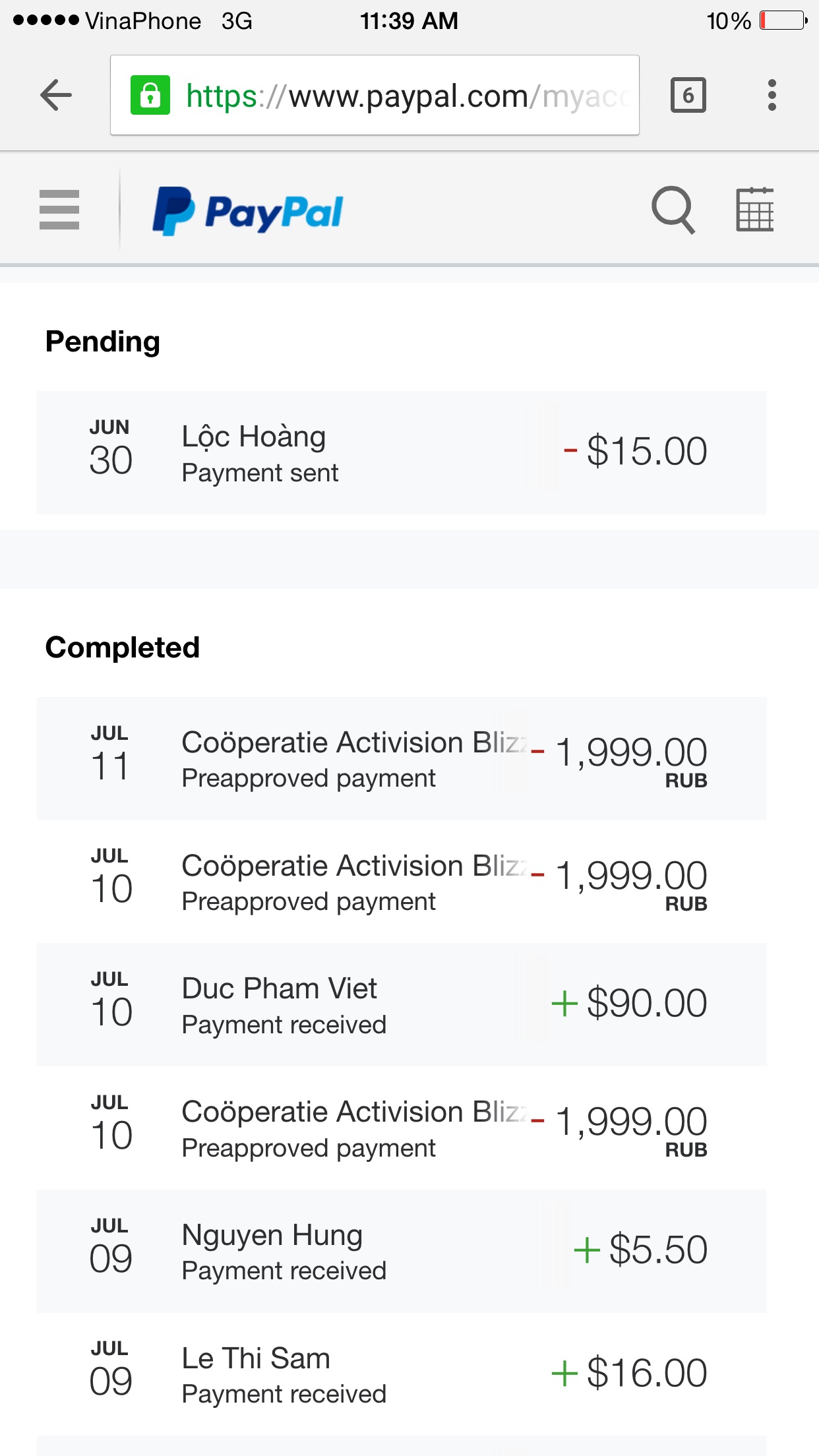The height and width of the screenshot is (1456, 819).
Task: Open the calendar date filter icon
Action: tap(754, 210)
